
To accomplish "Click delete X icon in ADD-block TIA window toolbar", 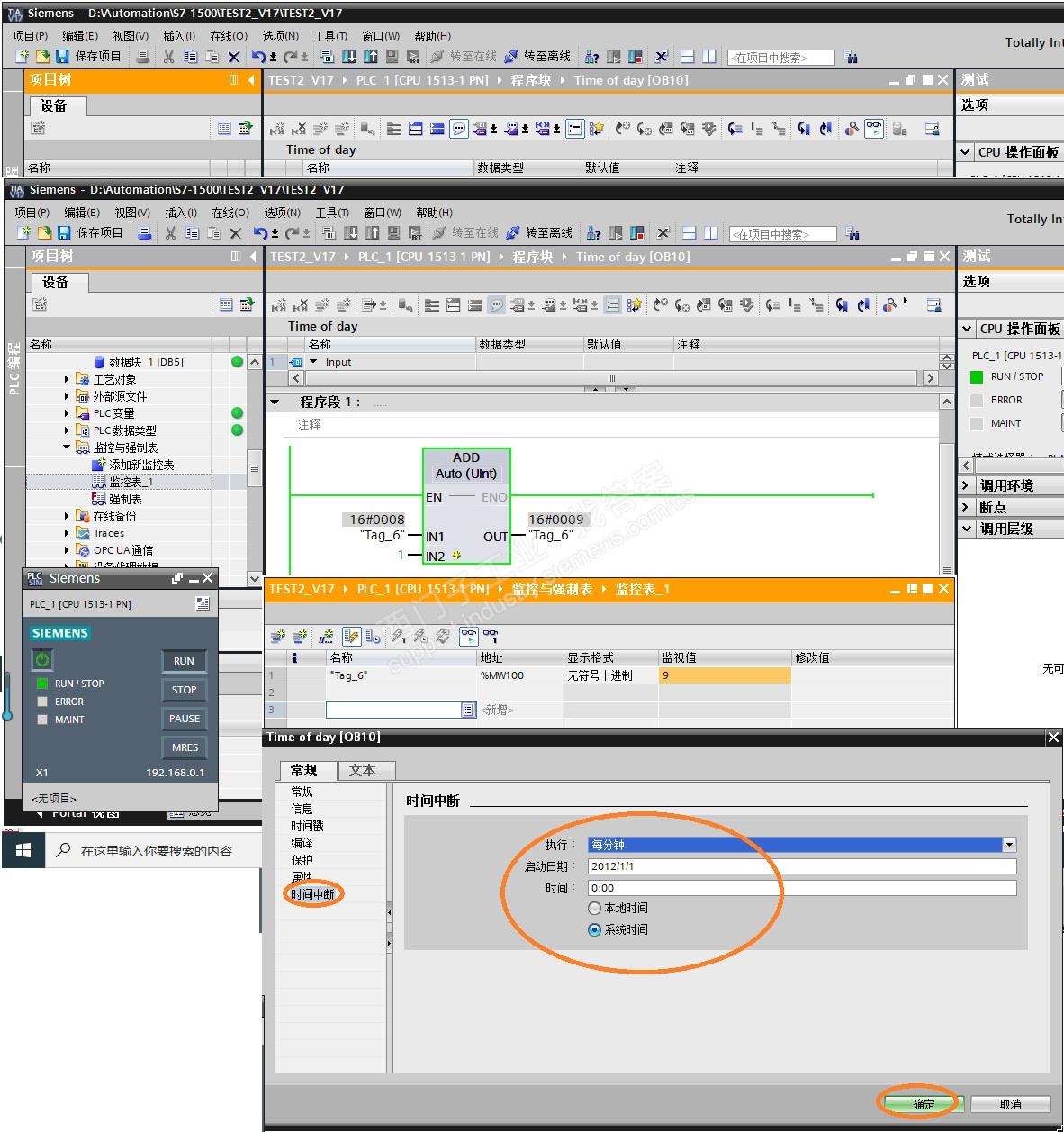I will point(236,233).
